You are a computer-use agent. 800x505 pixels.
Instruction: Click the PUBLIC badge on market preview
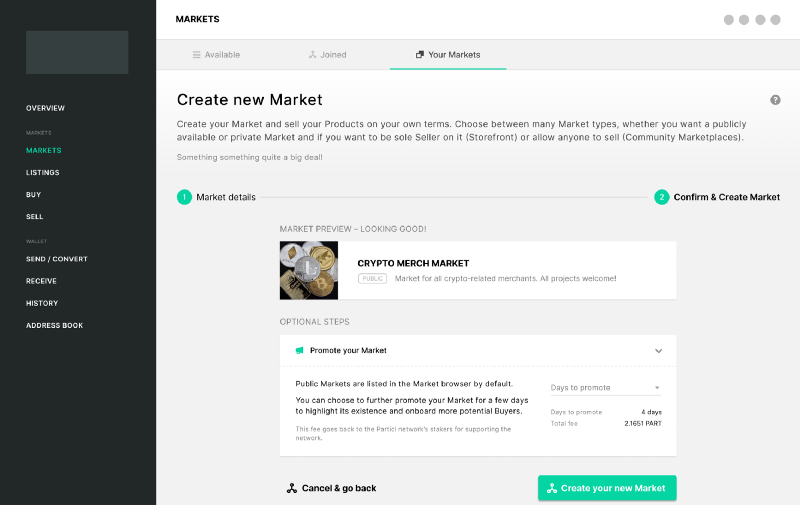[x=372, y=279]
